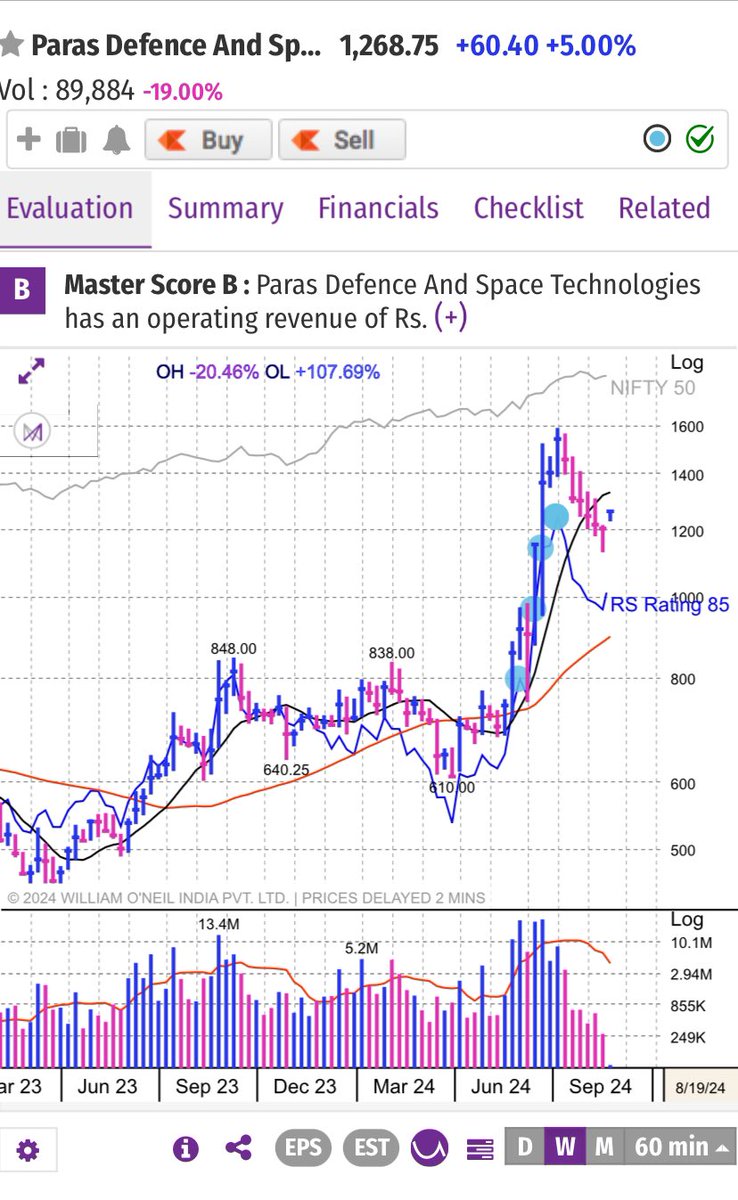Toggle the Log volume scale label

pyautogui.click(x=687, y=919)
